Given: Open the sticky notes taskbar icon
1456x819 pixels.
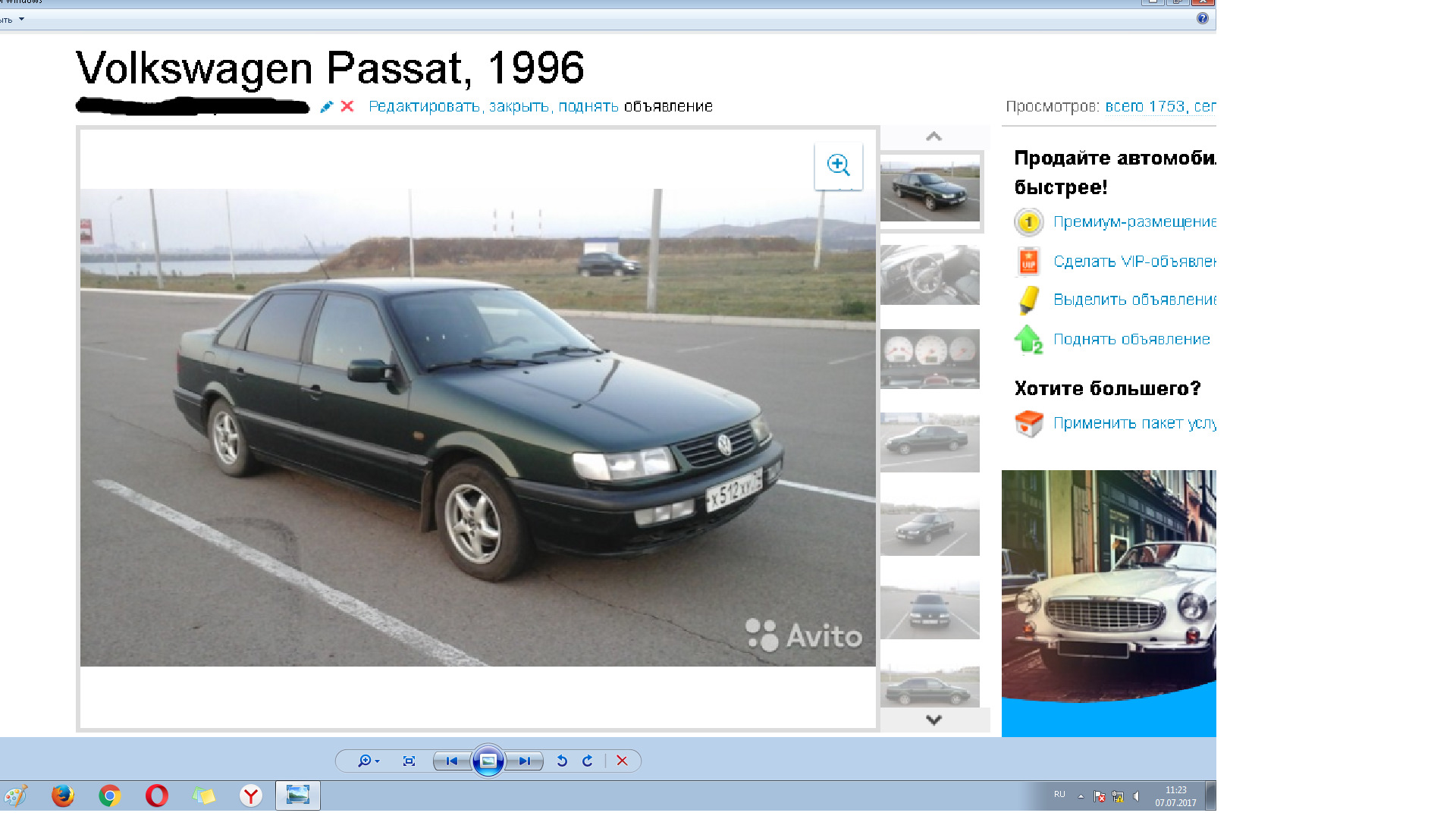Looking at the screenshot, I should click(x=204, y=795).
